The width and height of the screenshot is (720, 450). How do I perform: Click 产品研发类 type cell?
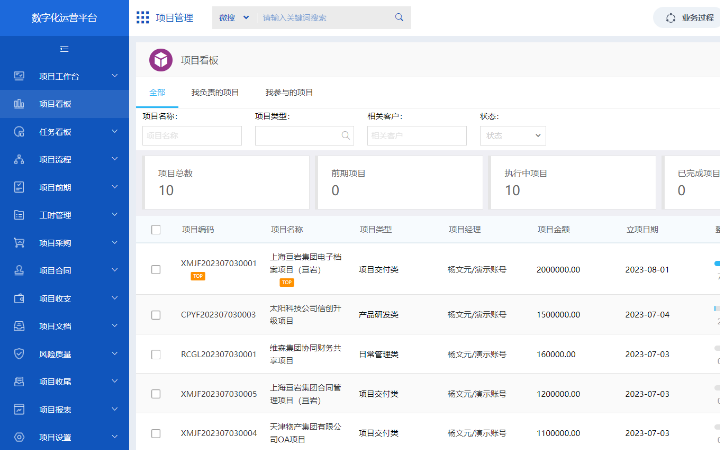click(x=378, y=315)
